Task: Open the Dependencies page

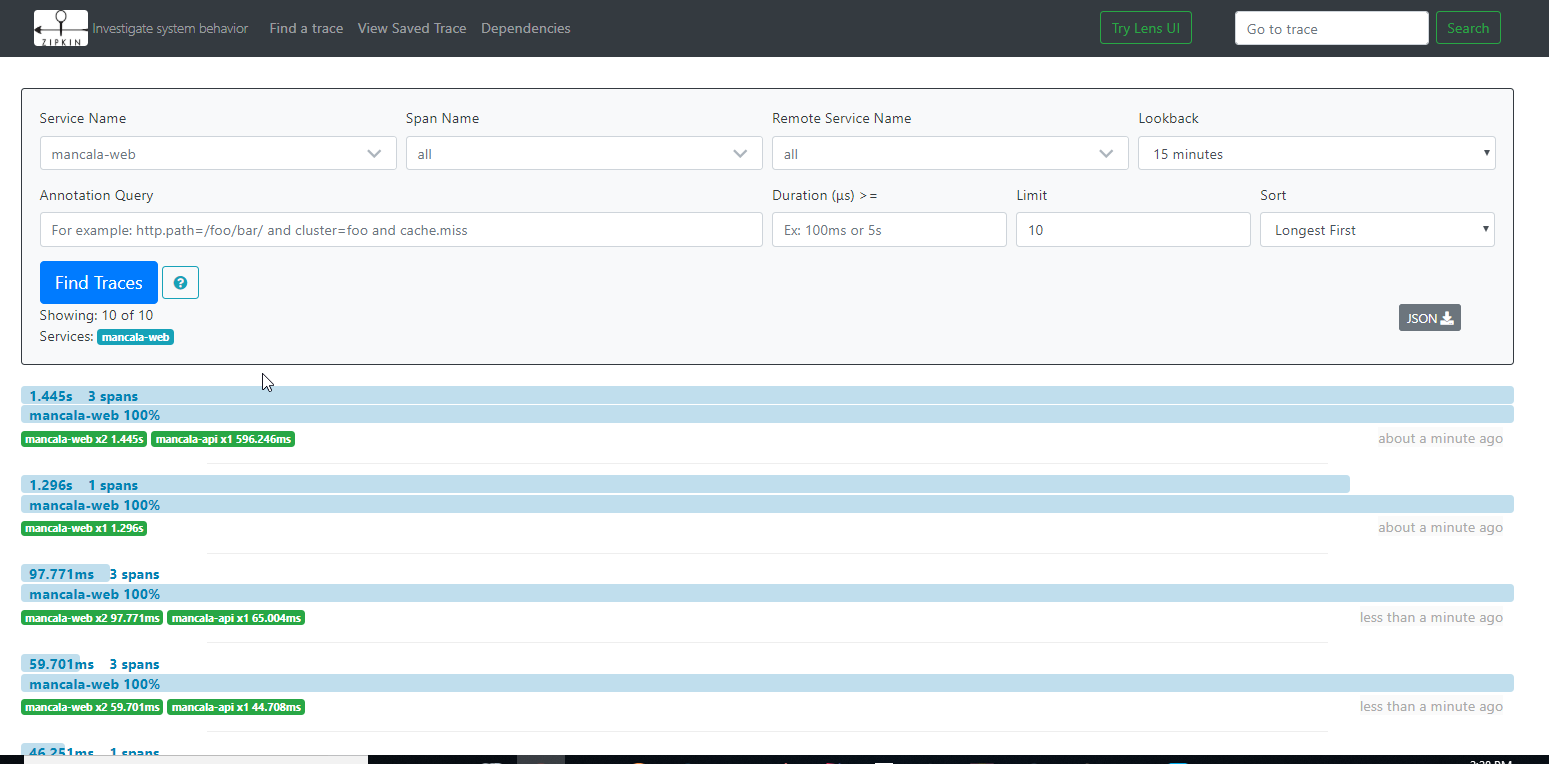Action: pos(525,28)
